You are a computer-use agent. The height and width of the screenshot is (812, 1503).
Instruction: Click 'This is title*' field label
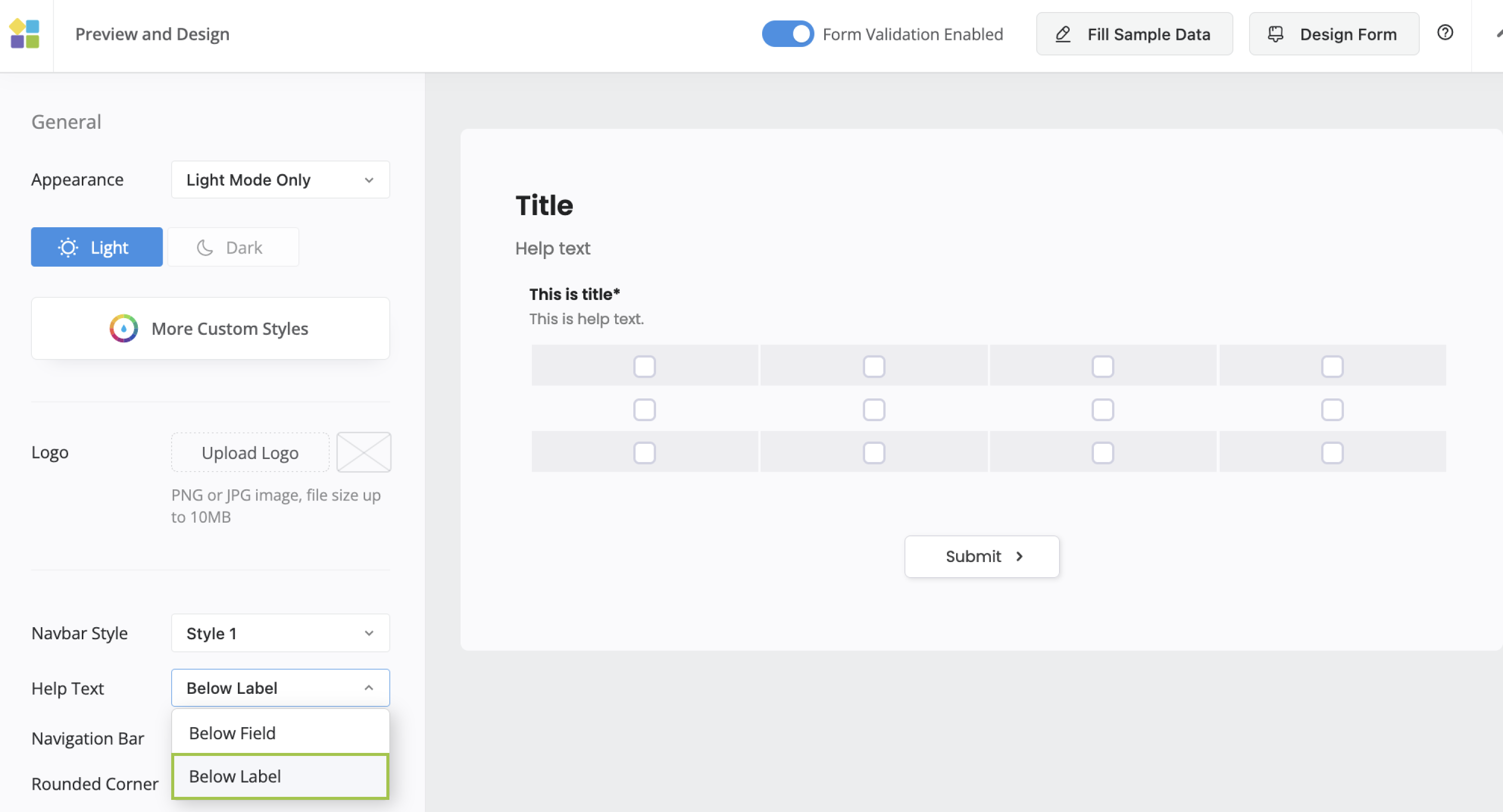(575, 294)
